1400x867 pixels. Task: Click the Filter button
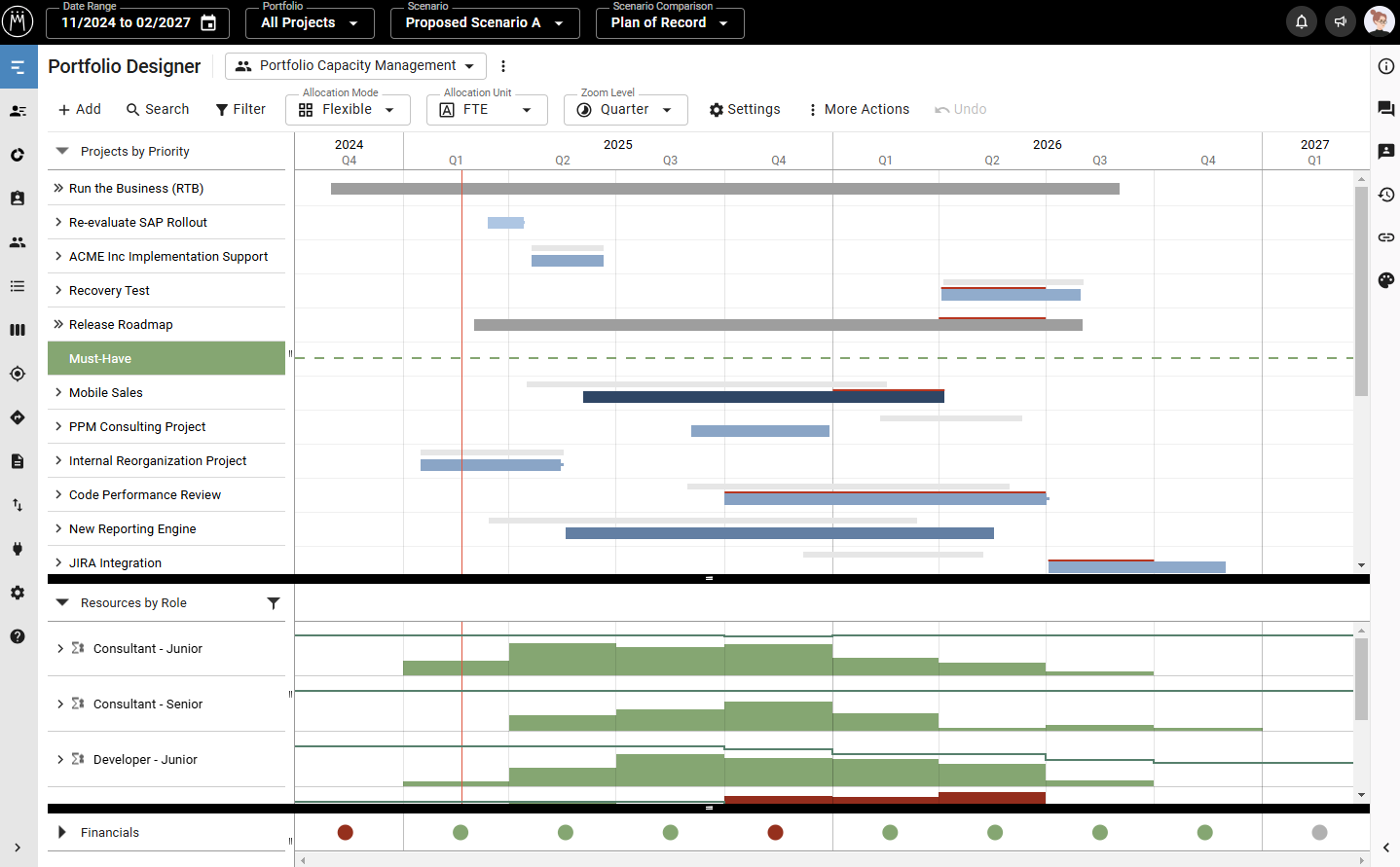[x=240, y=110]
